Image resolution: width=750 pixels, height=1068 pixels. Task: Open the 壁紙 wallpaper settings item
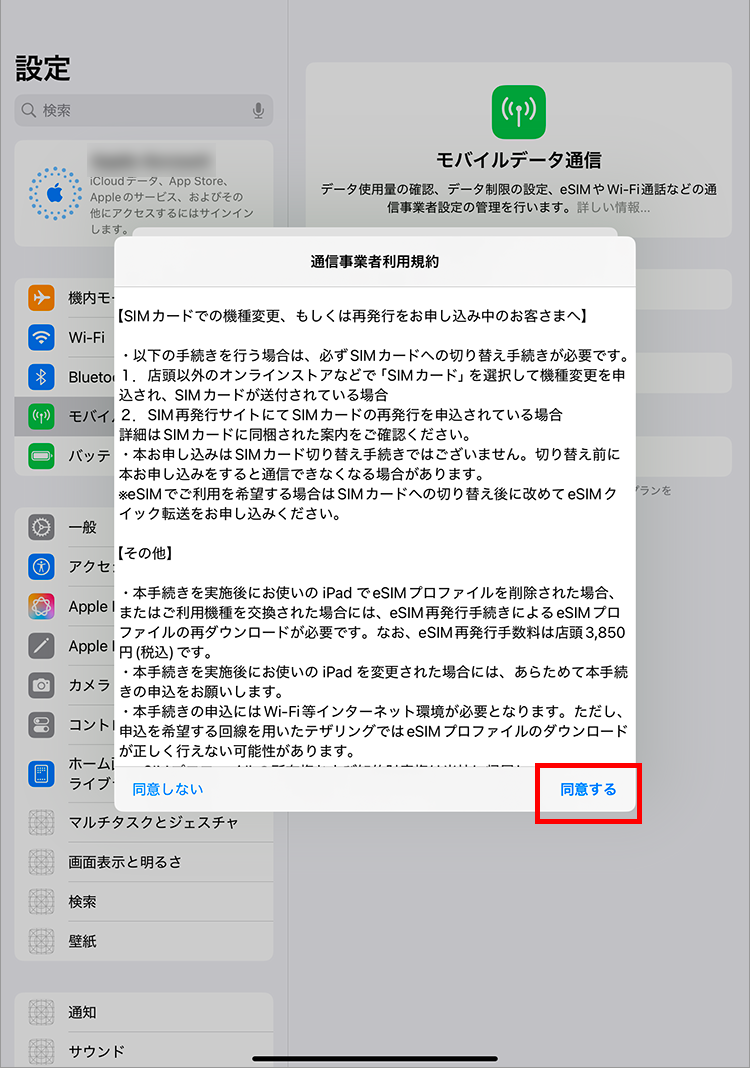[144, 941]
